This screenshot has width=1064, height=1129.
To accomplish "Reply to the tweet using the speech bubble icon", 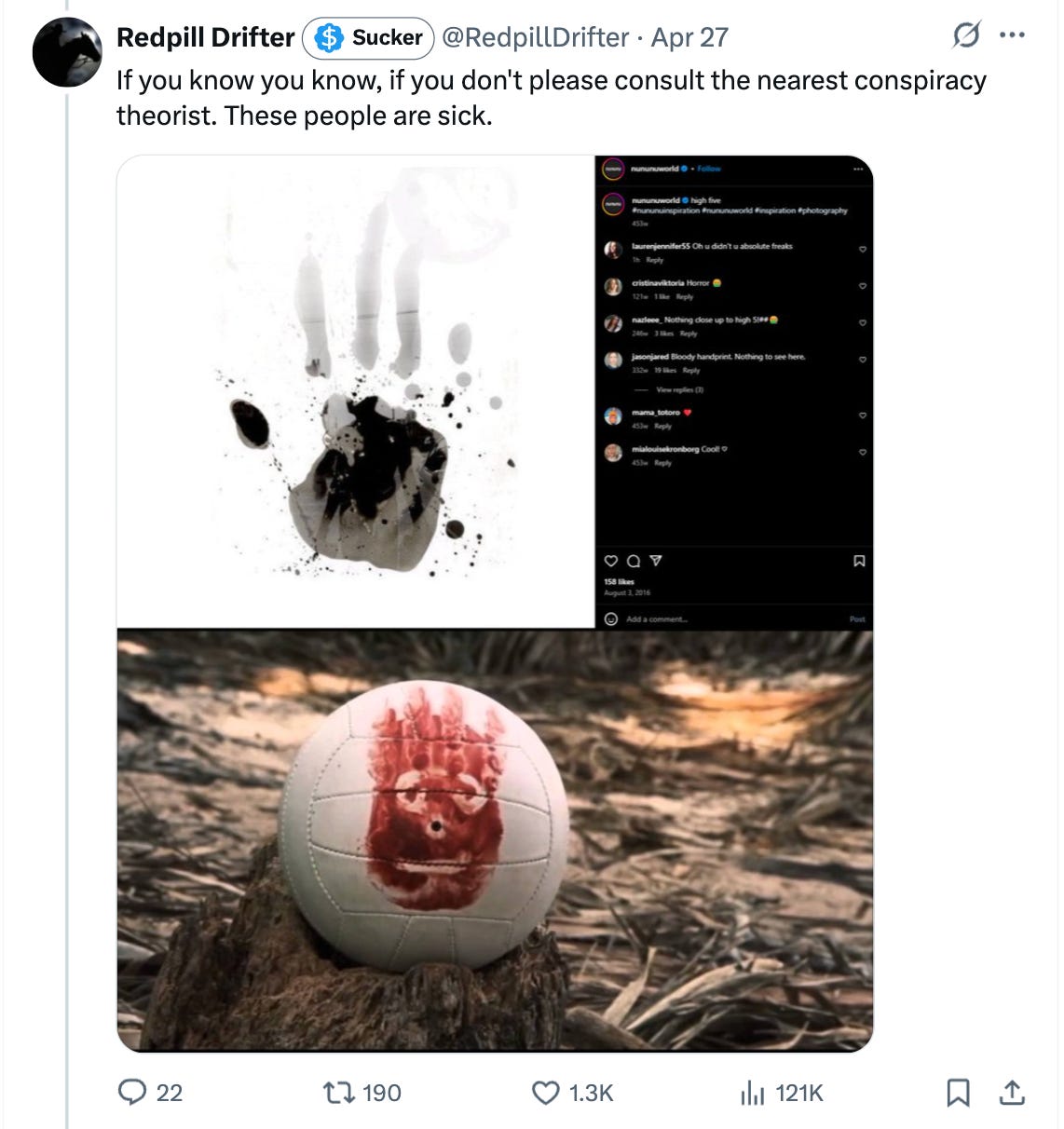I will 134,1093.
